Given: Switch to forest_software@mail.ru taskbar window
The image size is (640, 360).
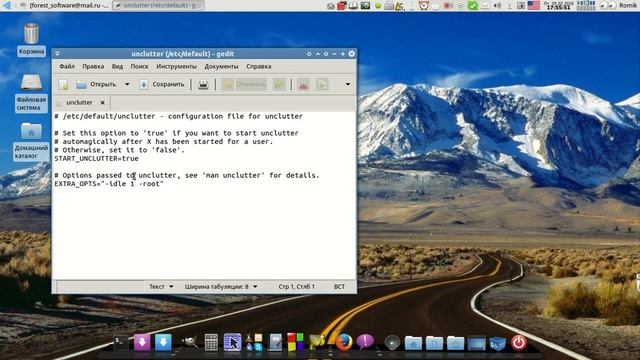Looking at the screenshot, I should click(63, 5).
